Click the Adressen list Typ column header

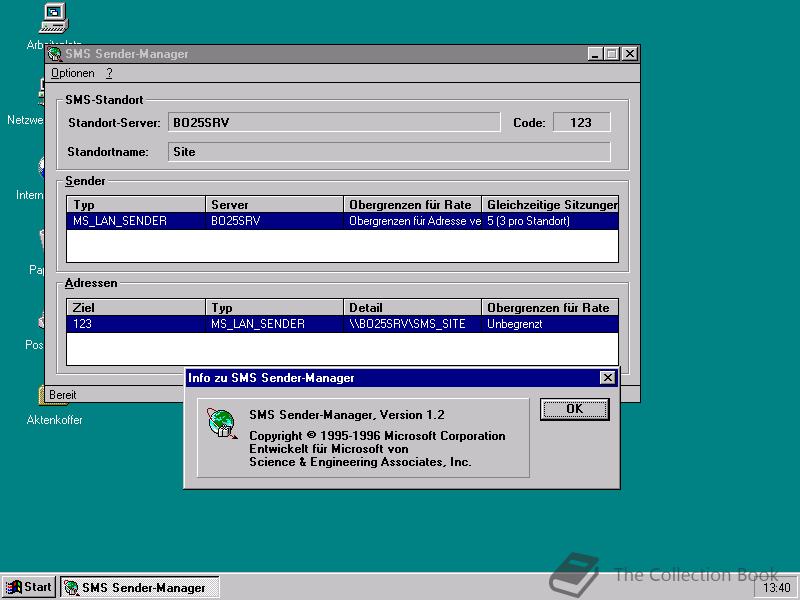coord(274,308)
